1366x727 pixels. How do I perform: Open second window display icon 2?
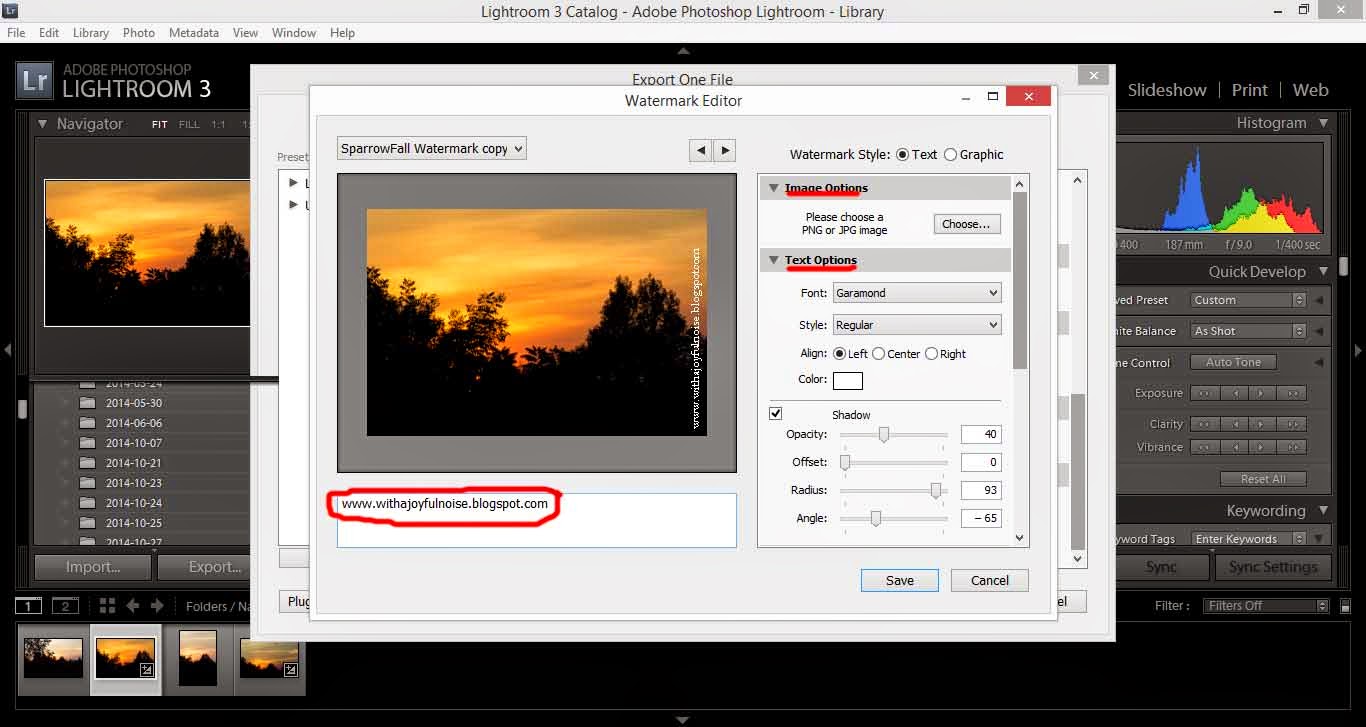click(65, 606)
